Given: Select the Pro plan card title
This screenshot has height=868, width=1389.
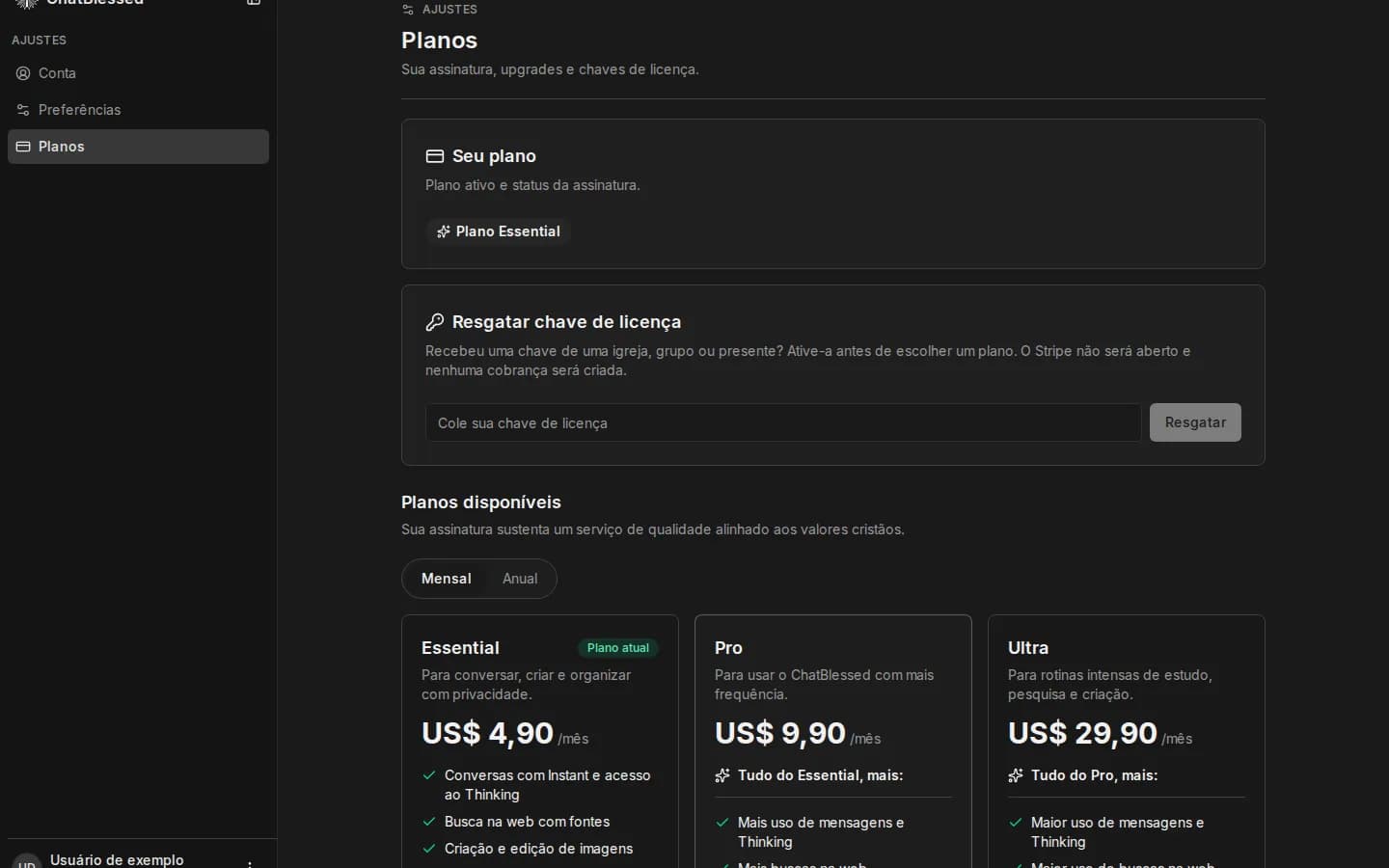Looking at the screenshot, I should (x=728, y=648).
